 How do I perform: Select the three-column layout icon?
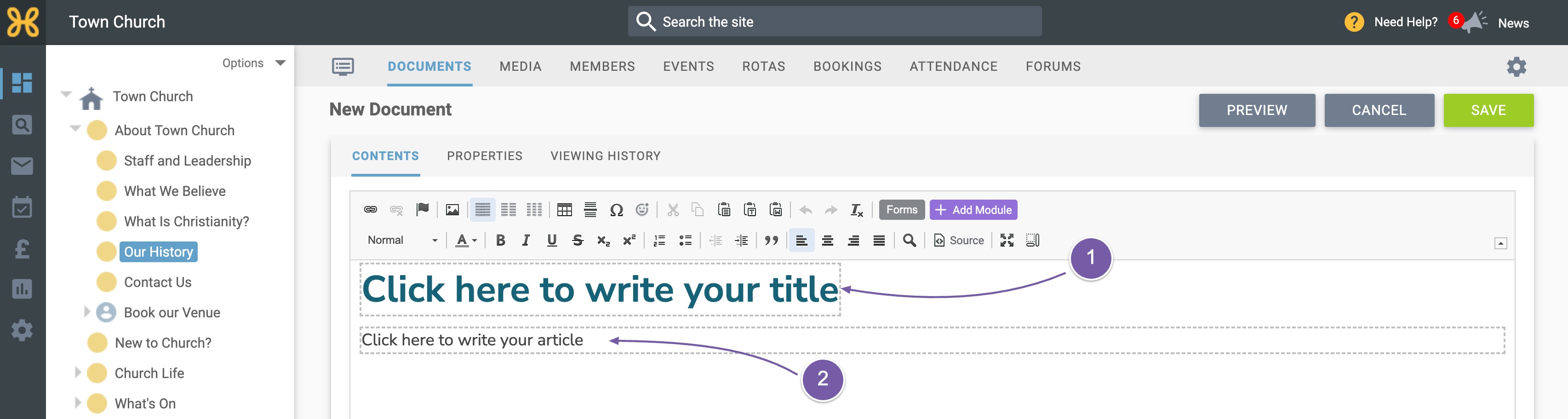point(534,210)
